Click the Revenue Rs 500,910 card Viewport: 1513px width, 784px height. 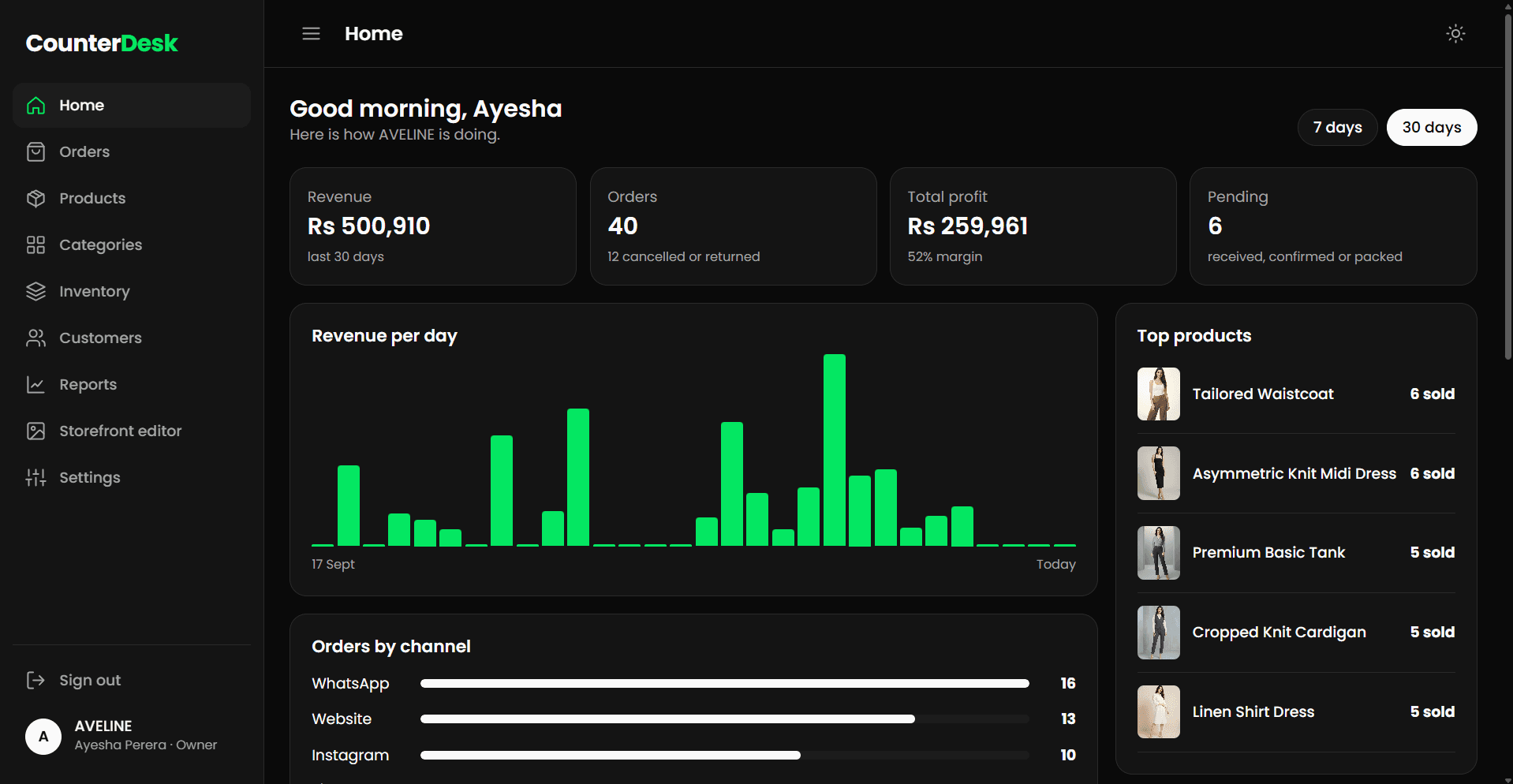(x=433, y=226)
